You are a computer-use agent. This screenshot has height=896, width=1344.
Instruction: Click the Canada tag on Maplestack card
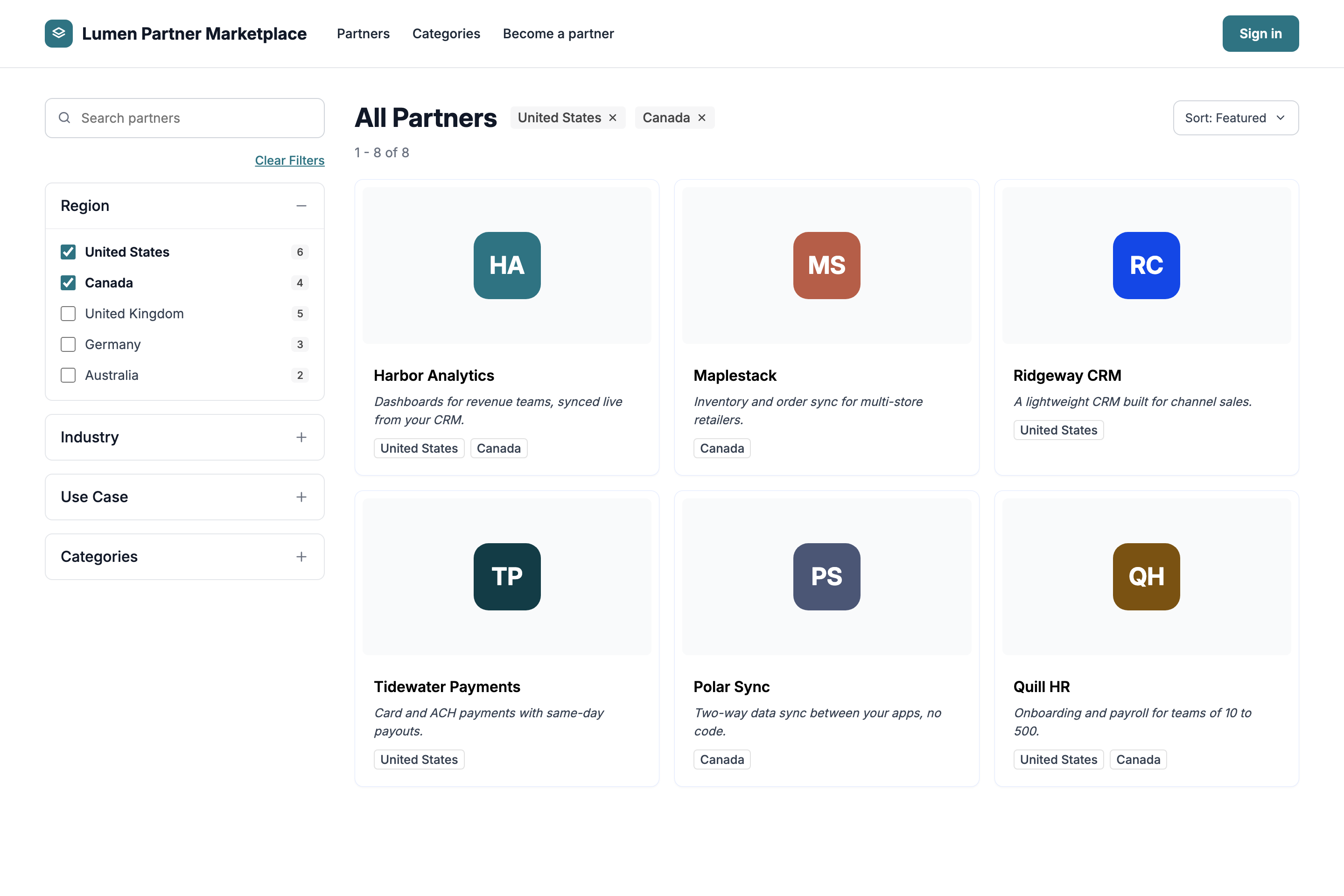722,448
